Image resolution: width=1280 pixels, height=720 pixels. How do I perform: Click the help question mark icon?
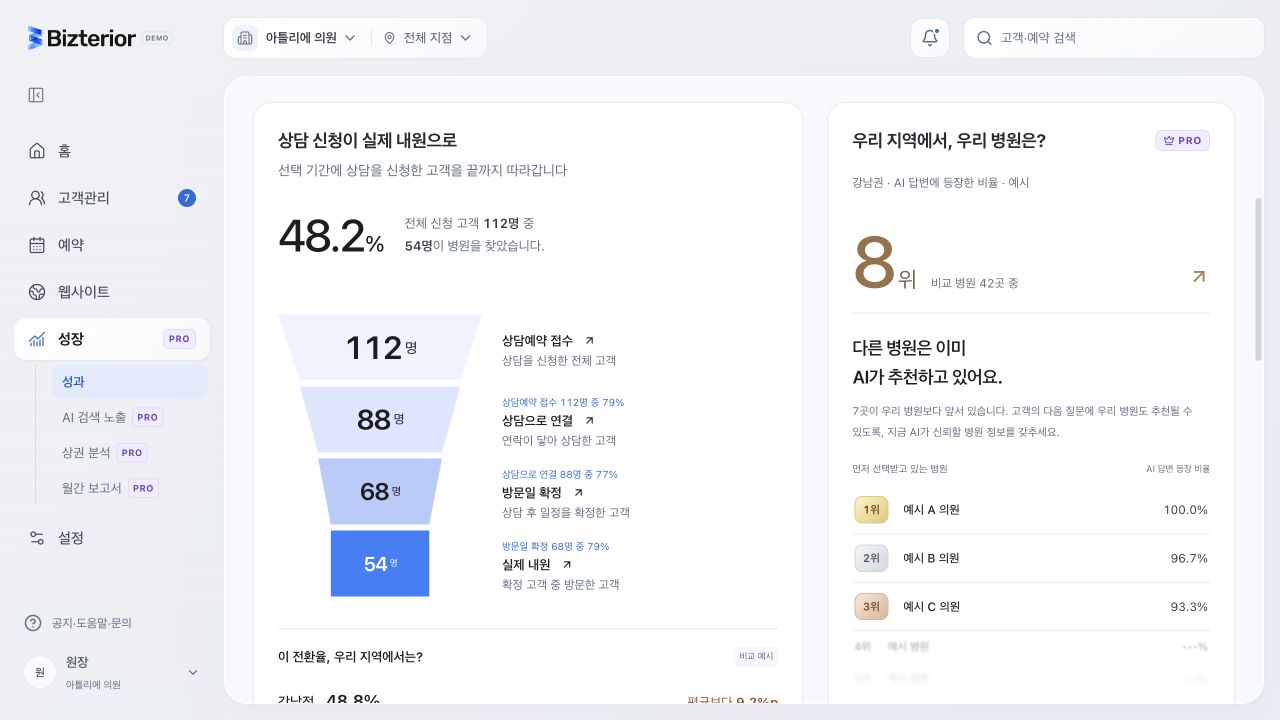click(x=33, y=623)
